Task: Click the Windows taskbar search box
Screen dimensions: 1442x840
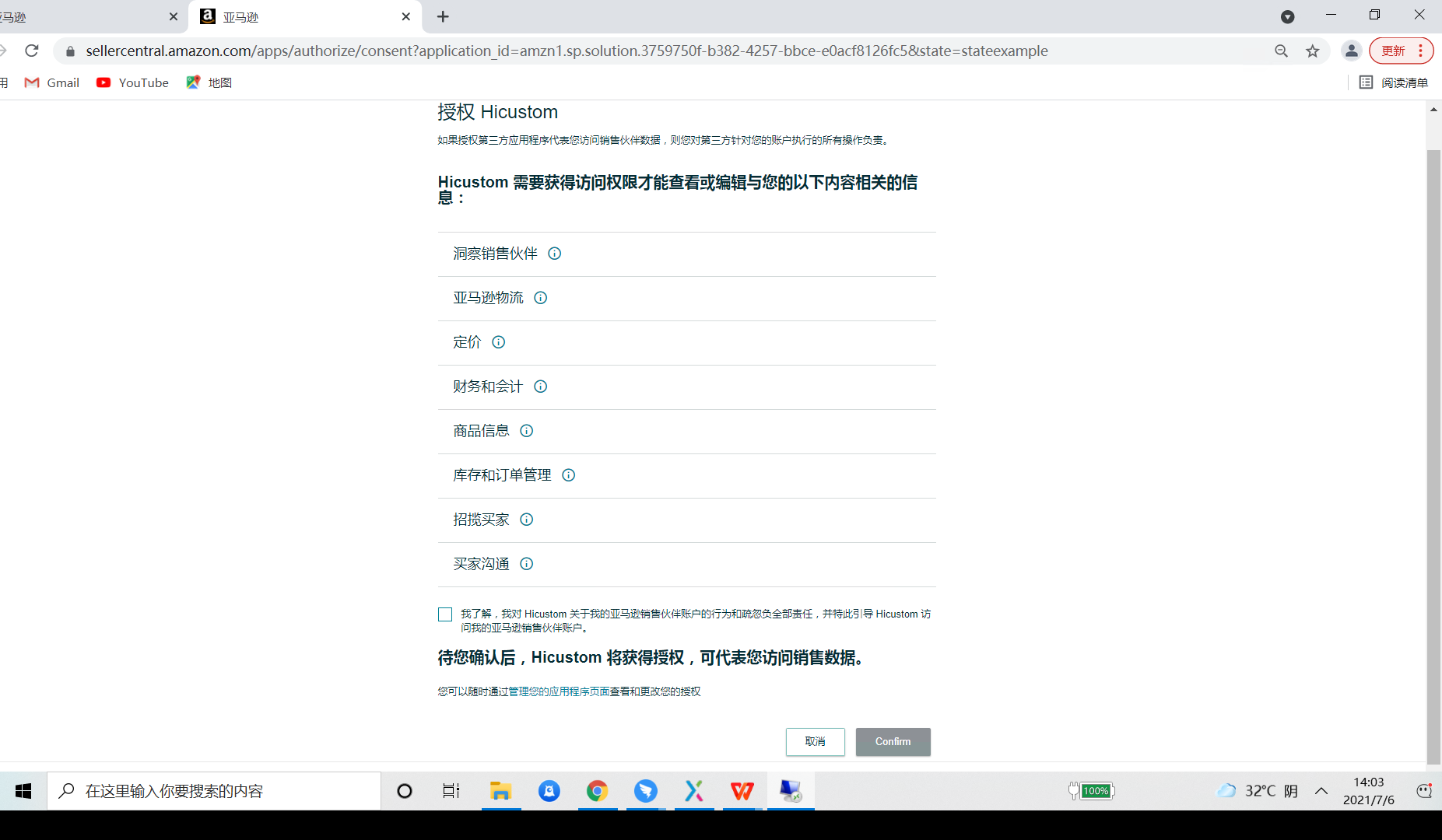Action: click(x=214, y=791)
